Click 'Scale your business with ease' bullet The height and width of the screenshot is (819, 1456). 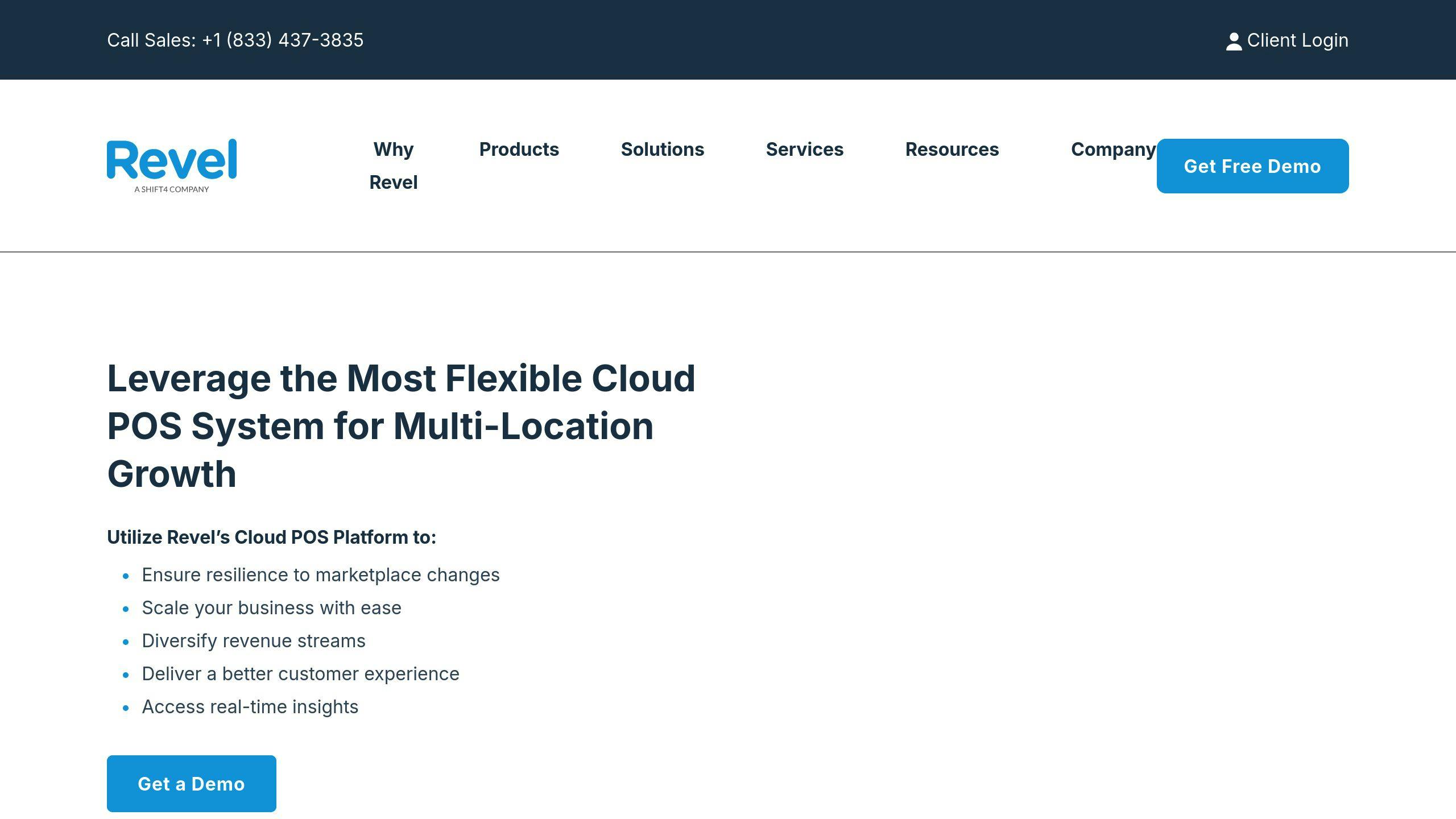pos(271,608)
